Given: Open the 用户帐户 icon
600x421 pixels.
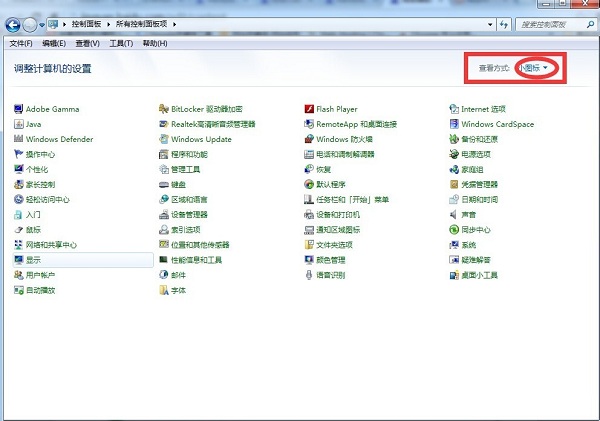Looking at the screenshot, I should point(18,275).
